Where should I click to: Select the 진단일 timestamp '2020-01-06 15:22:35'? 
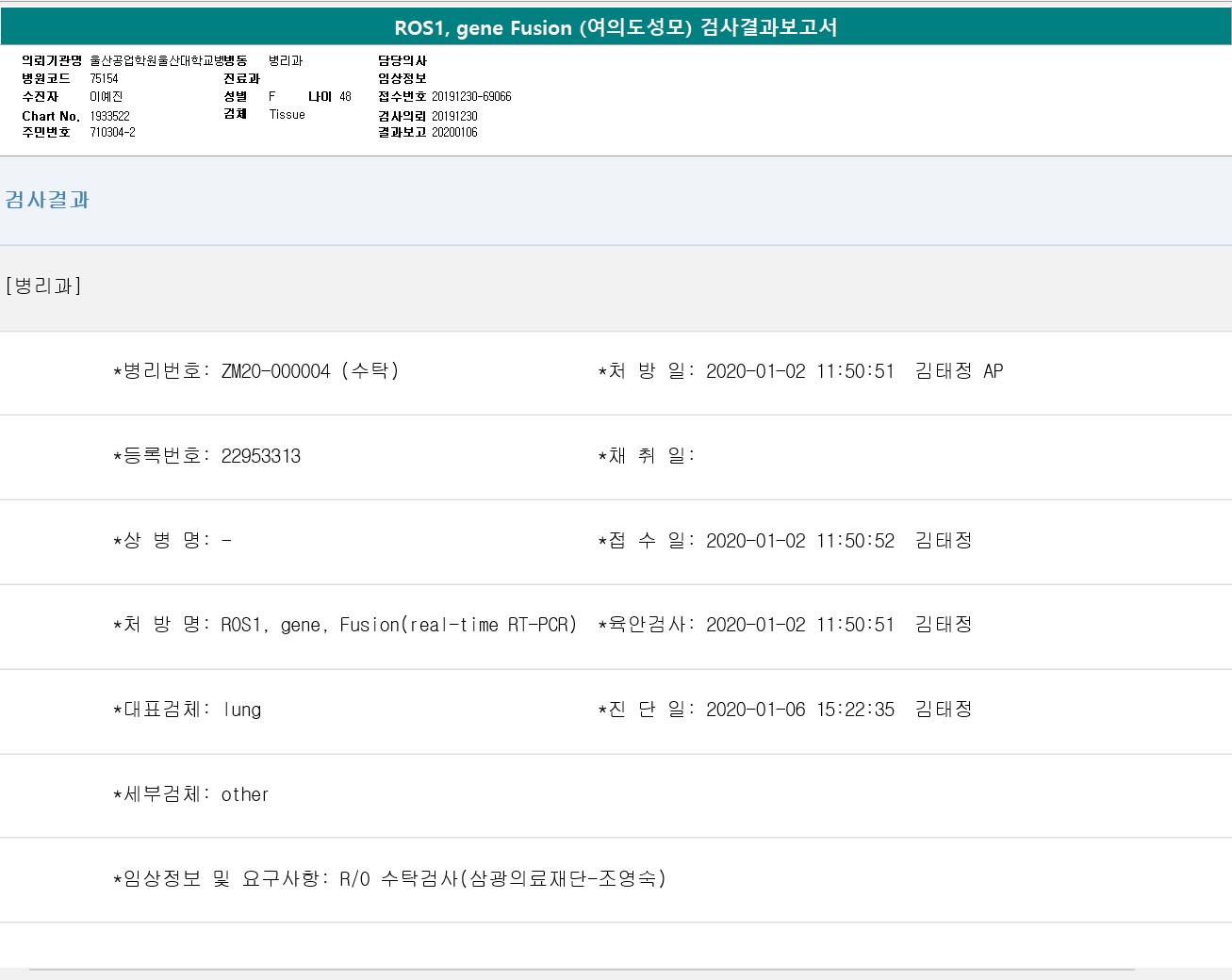[x=800, y=710]
